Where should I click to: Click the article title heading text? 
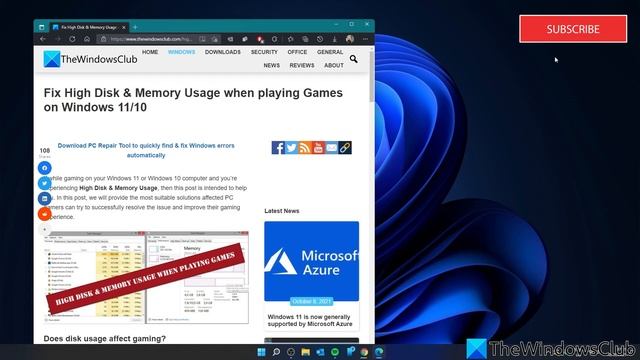(193, 100)
